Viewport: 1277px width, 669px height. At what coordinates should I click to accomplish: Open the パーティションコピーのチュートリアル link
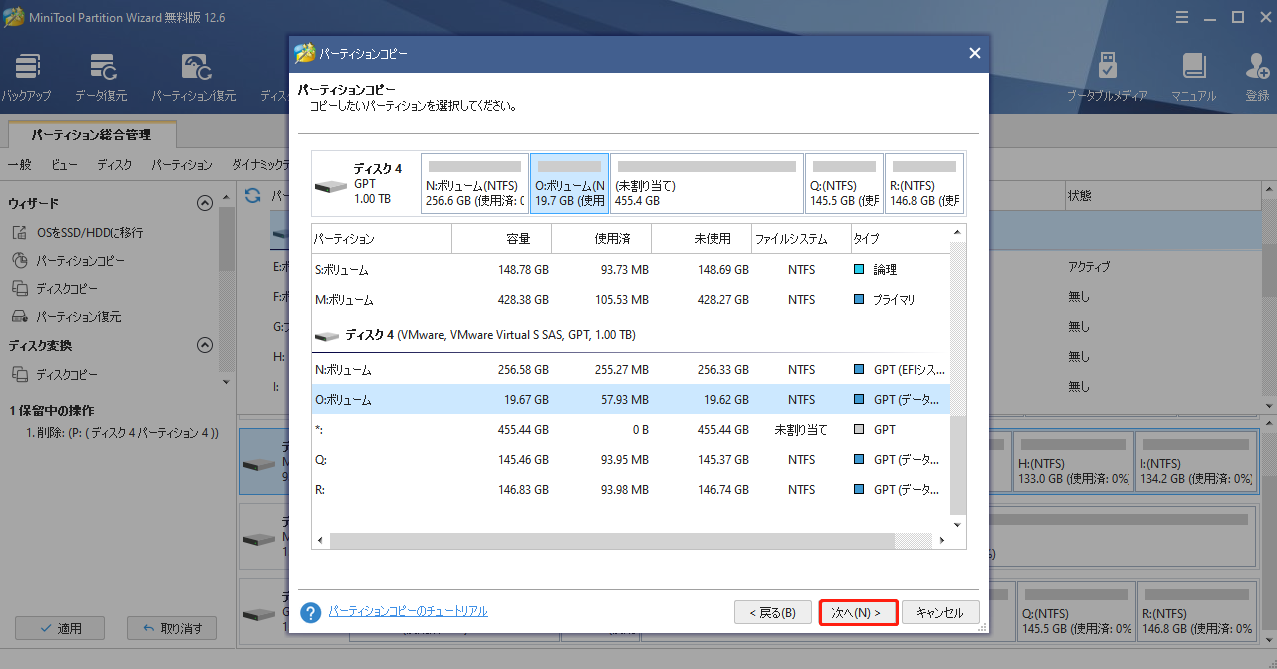point(410,611)
